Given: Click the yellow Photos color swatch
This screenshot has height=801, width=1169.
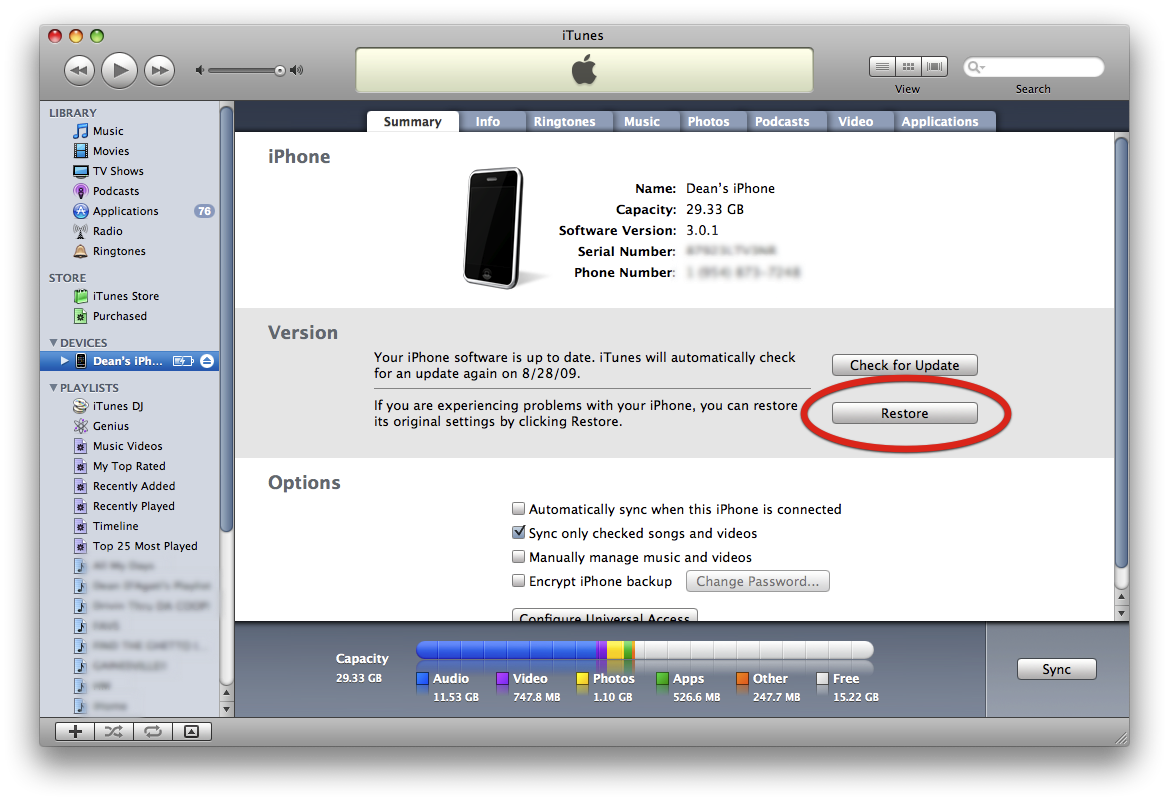Looking at the screenshot, I should pyautogui.click(x=582, y=679).
